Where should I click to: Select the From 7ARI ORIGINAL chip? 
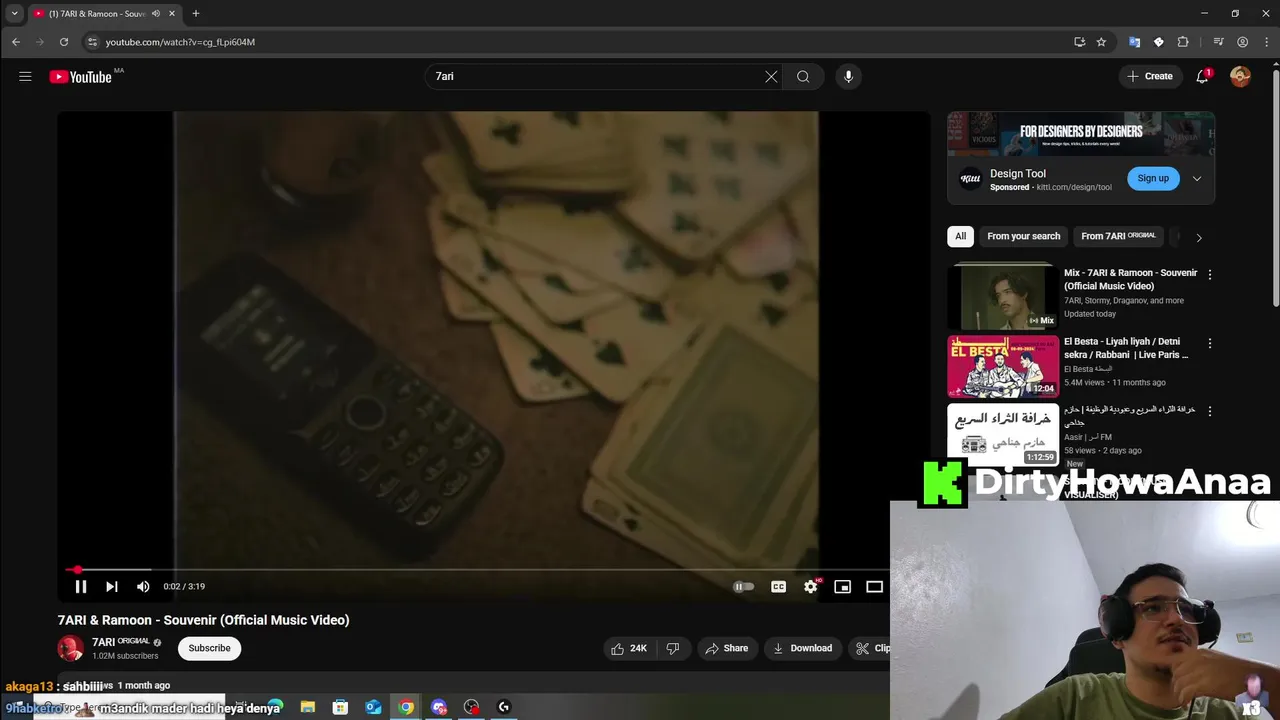(1118, 236)
